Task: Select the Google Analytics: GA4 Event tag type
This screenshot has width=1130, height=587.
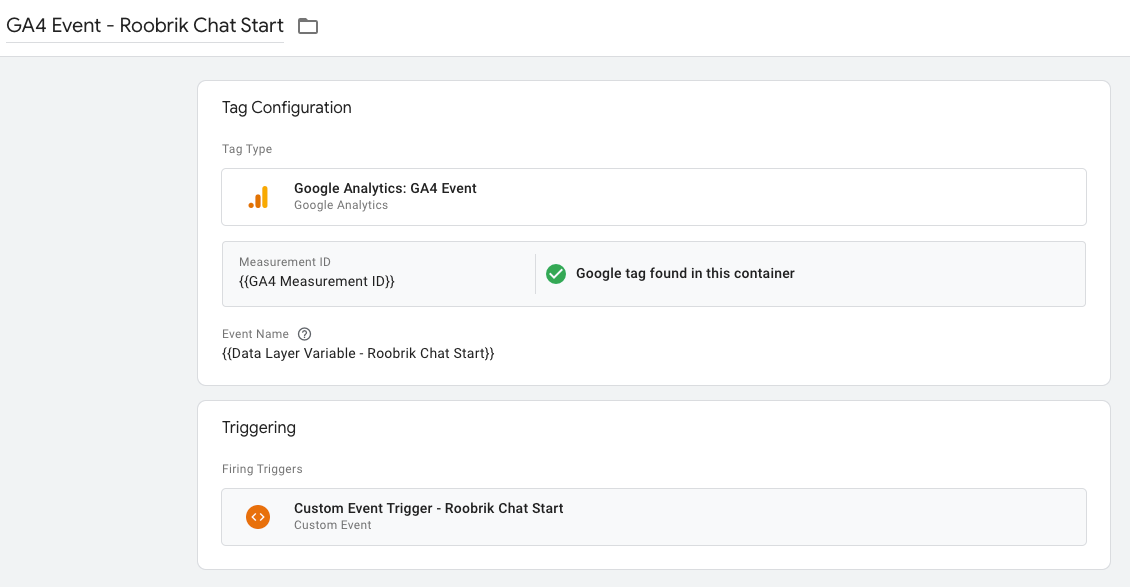Action: pos(385,188)
